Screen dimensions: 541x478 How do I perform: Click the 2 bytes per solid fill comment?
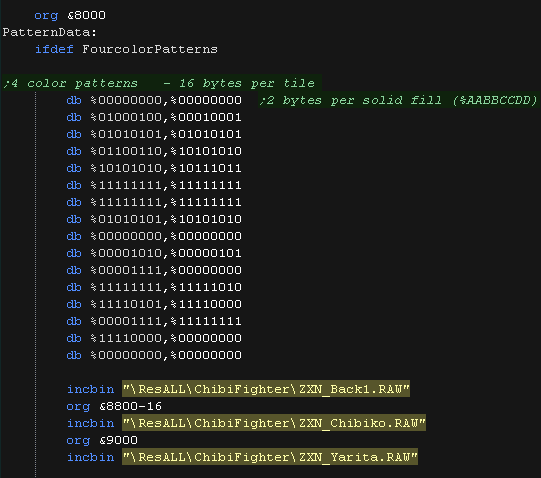coord(399,100)
